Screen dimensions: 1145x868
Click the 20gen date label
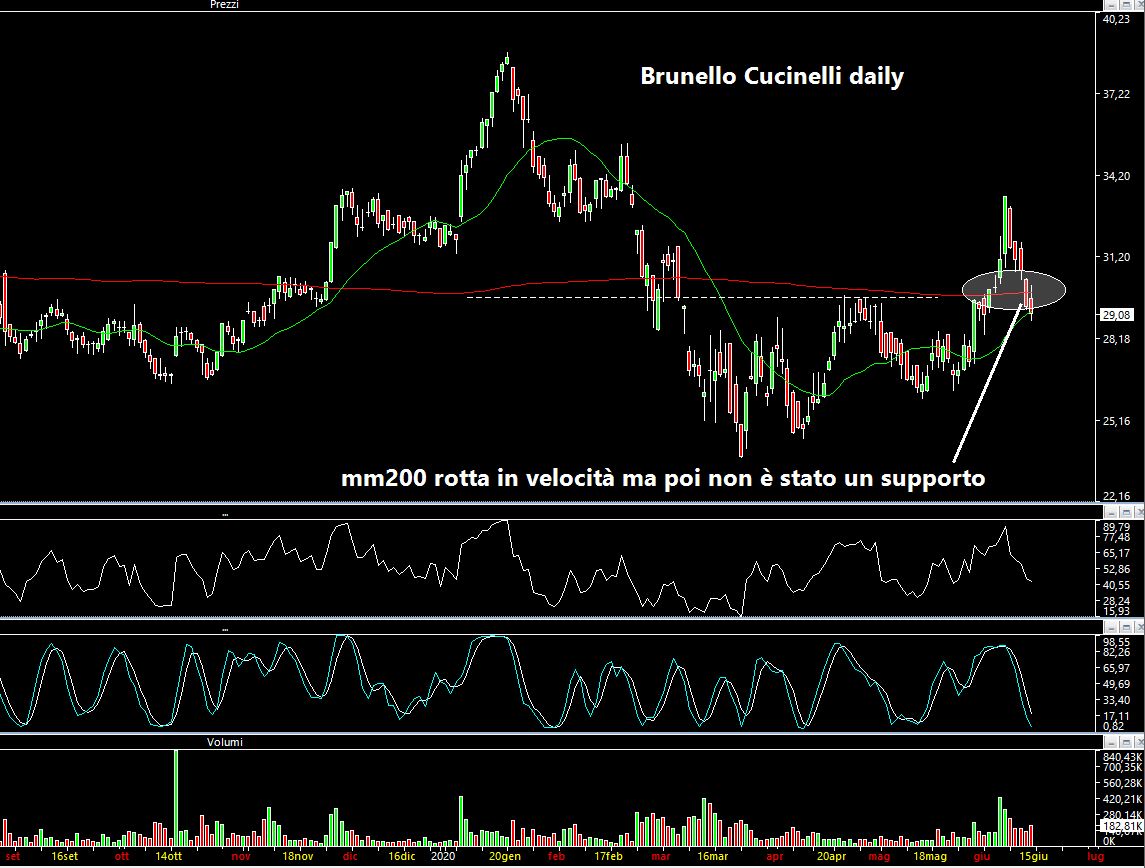click(505, 856)
